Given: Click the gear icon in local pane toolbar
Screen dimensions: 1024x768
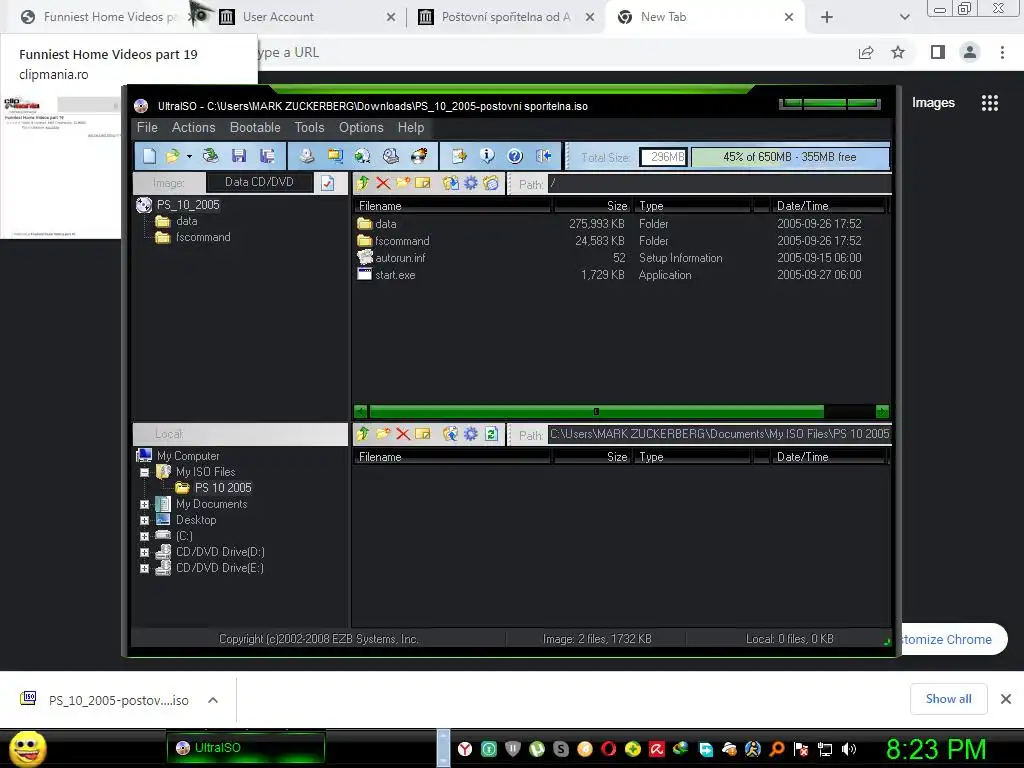Looking at the screenshot, I should (x=471, y=434).
